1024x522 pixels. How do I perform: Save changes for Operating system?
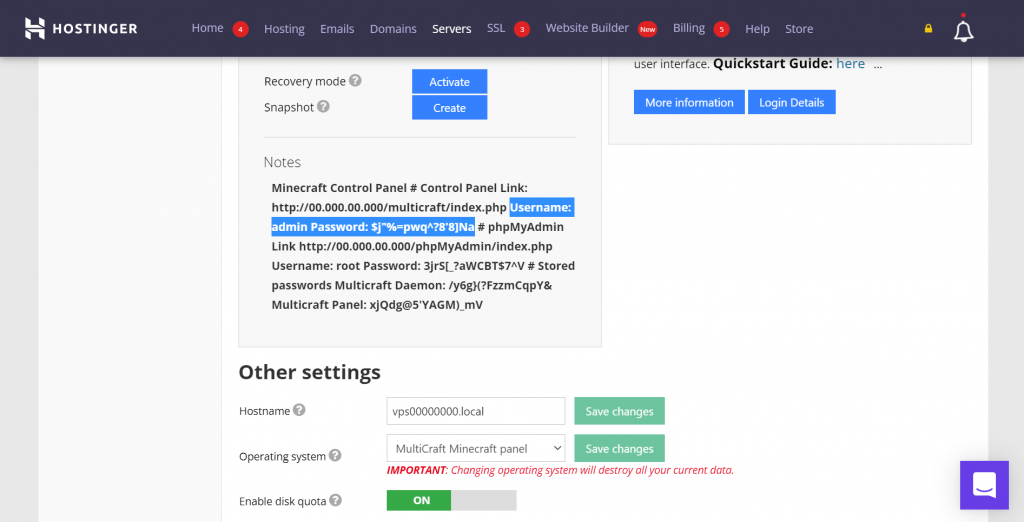coord(619,448)
